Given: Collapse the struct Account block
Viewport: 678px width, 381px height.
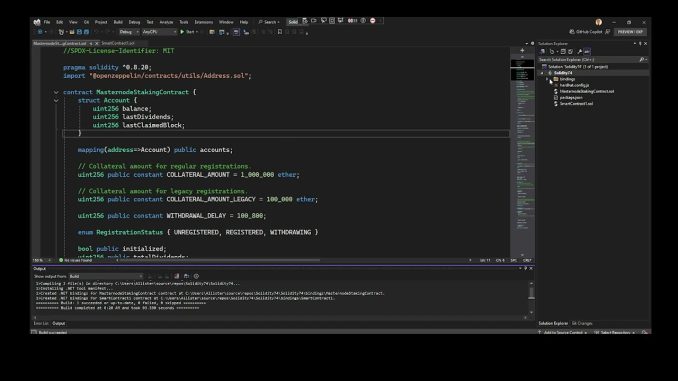Looking at the screenshot, I should click(x=56, y=100).
